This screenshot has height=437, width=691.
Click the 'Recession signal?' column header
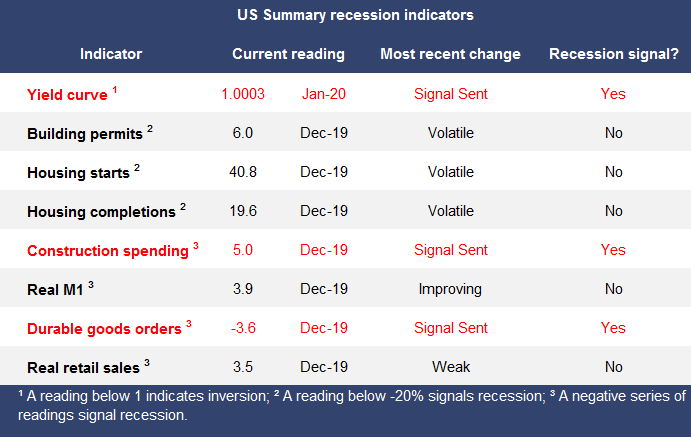tap(613, 54)
